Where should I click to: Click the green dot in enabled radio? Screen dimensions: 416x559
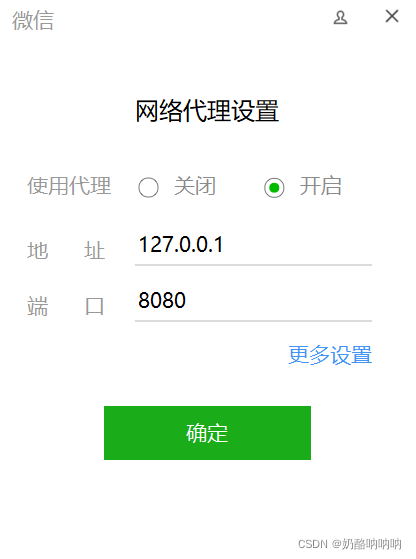pyautogui.click(x=274, y=187)
